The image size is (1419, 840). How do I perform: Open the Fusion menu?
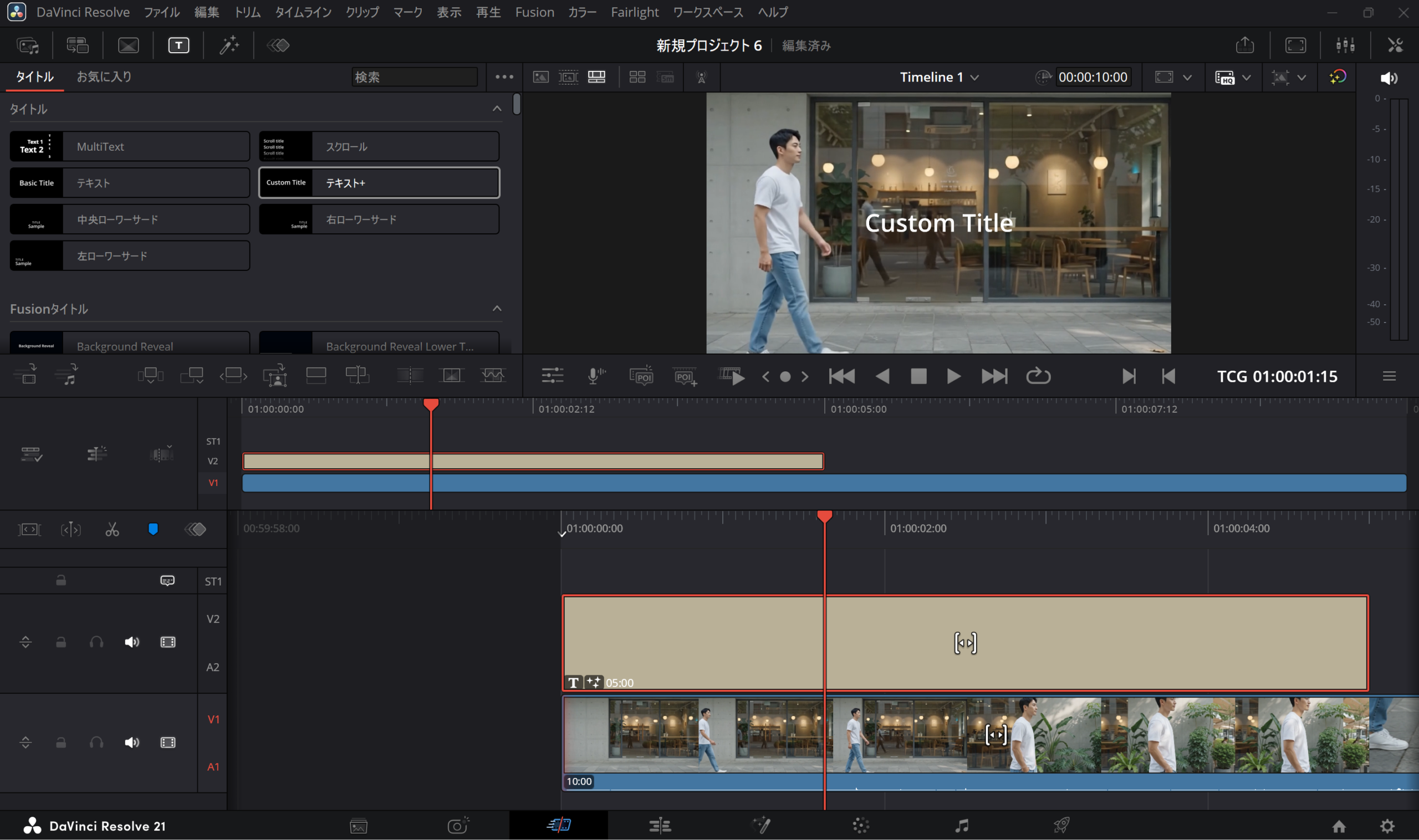click(534, 12)
